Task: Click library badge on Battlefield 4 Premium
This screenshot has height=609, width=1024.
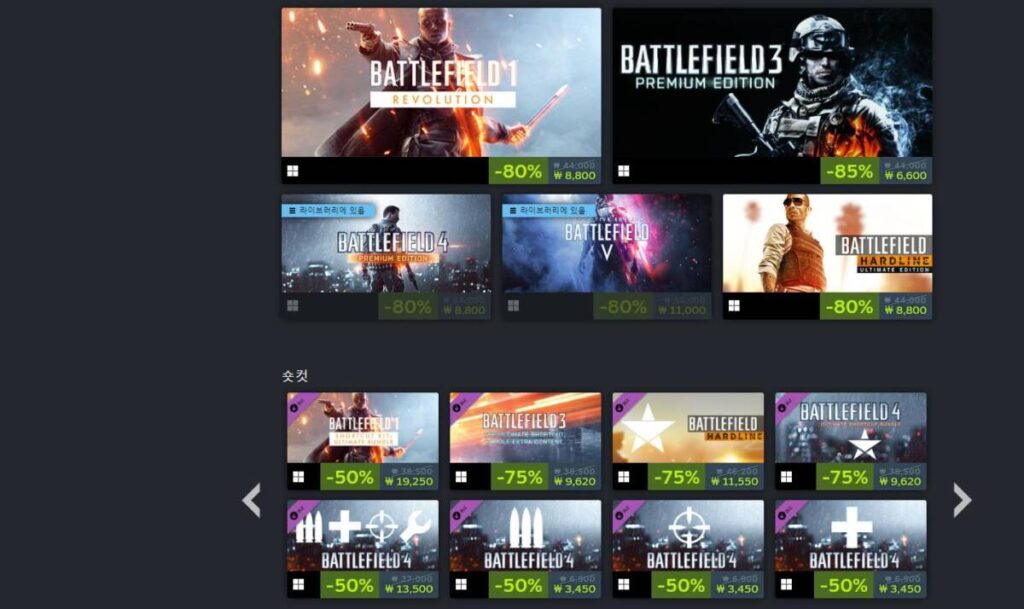Action: click(x=328, y=210)
